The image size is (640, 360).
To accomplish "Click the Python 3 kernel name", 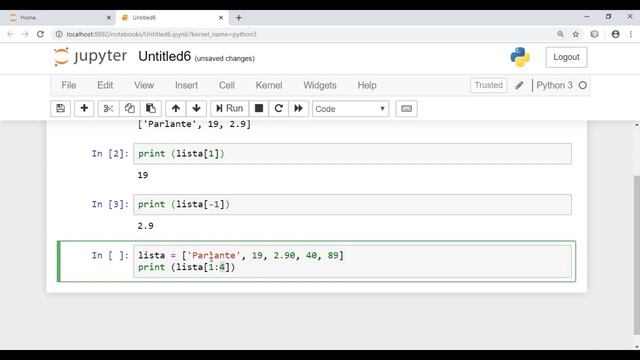I will tap(554, 85).
